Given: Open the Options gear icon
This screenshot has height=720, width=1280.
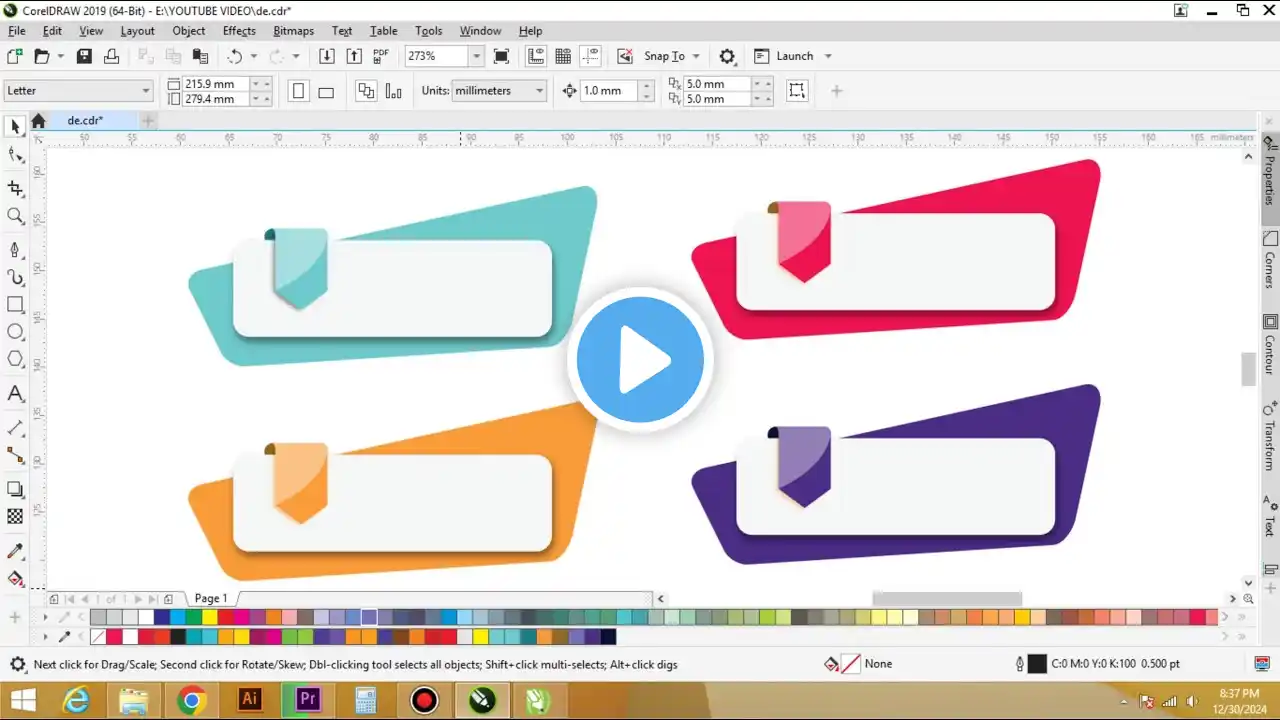Looking at the screenshot, I should point(727,56).
